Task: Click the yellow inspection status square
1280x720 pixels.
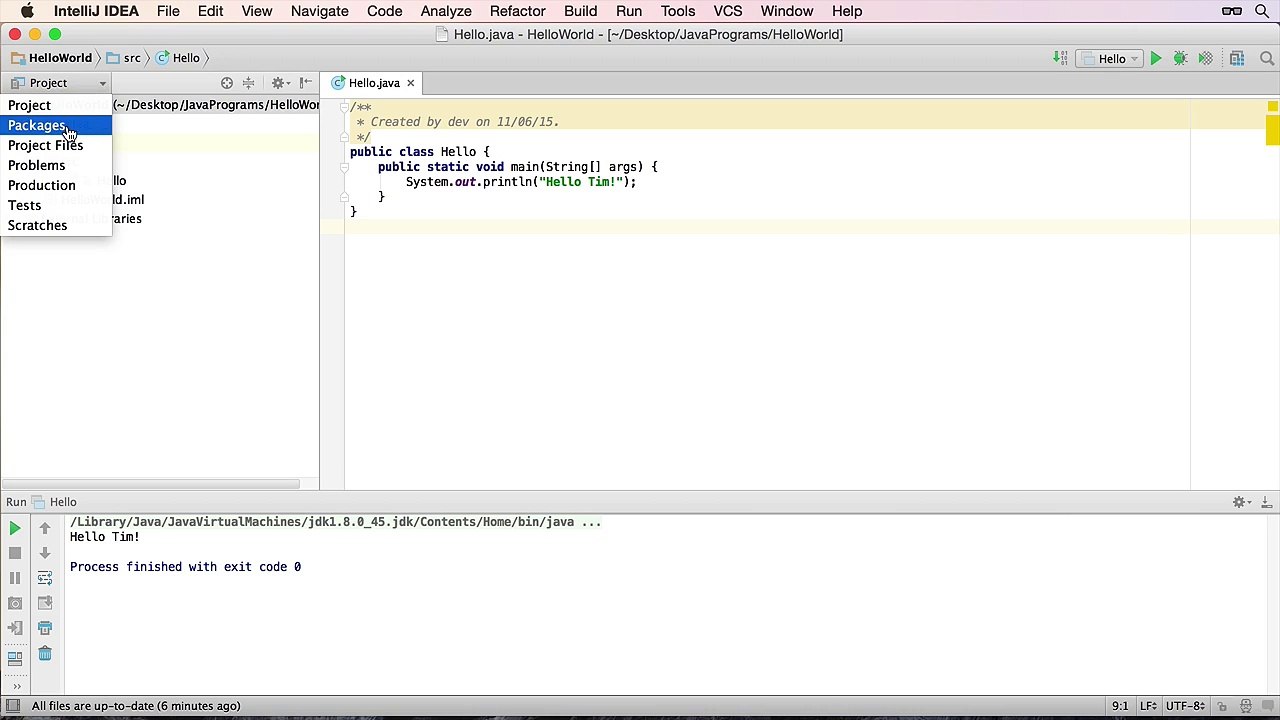Action: point(1272,106)
